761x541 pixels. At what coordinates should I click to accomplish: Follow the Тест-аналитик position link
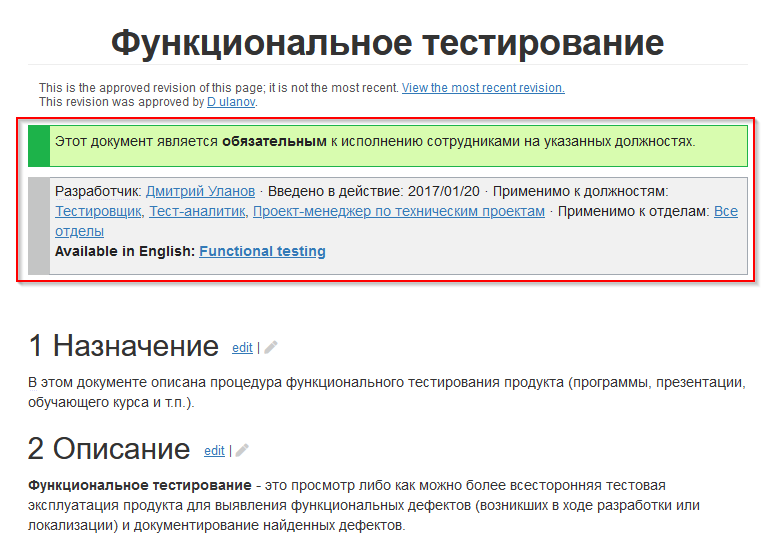(197, 211)
